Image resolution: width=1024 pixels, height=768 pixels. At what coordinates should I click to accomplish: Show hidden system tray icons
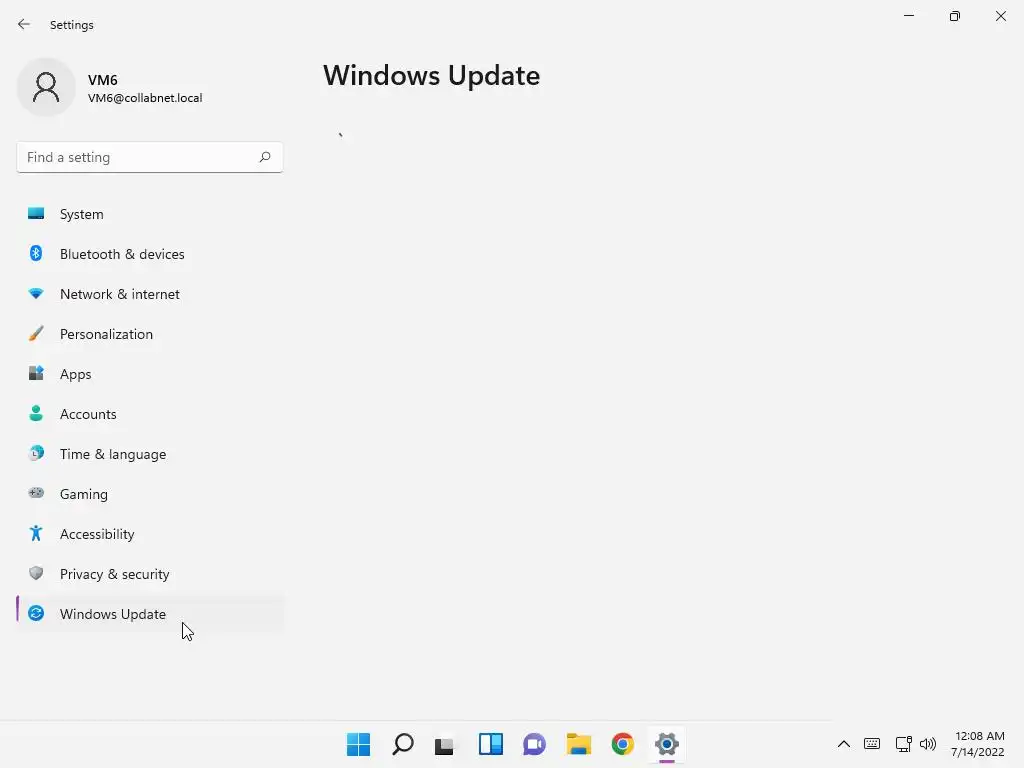pyautogui.click(x=844, y=744)
